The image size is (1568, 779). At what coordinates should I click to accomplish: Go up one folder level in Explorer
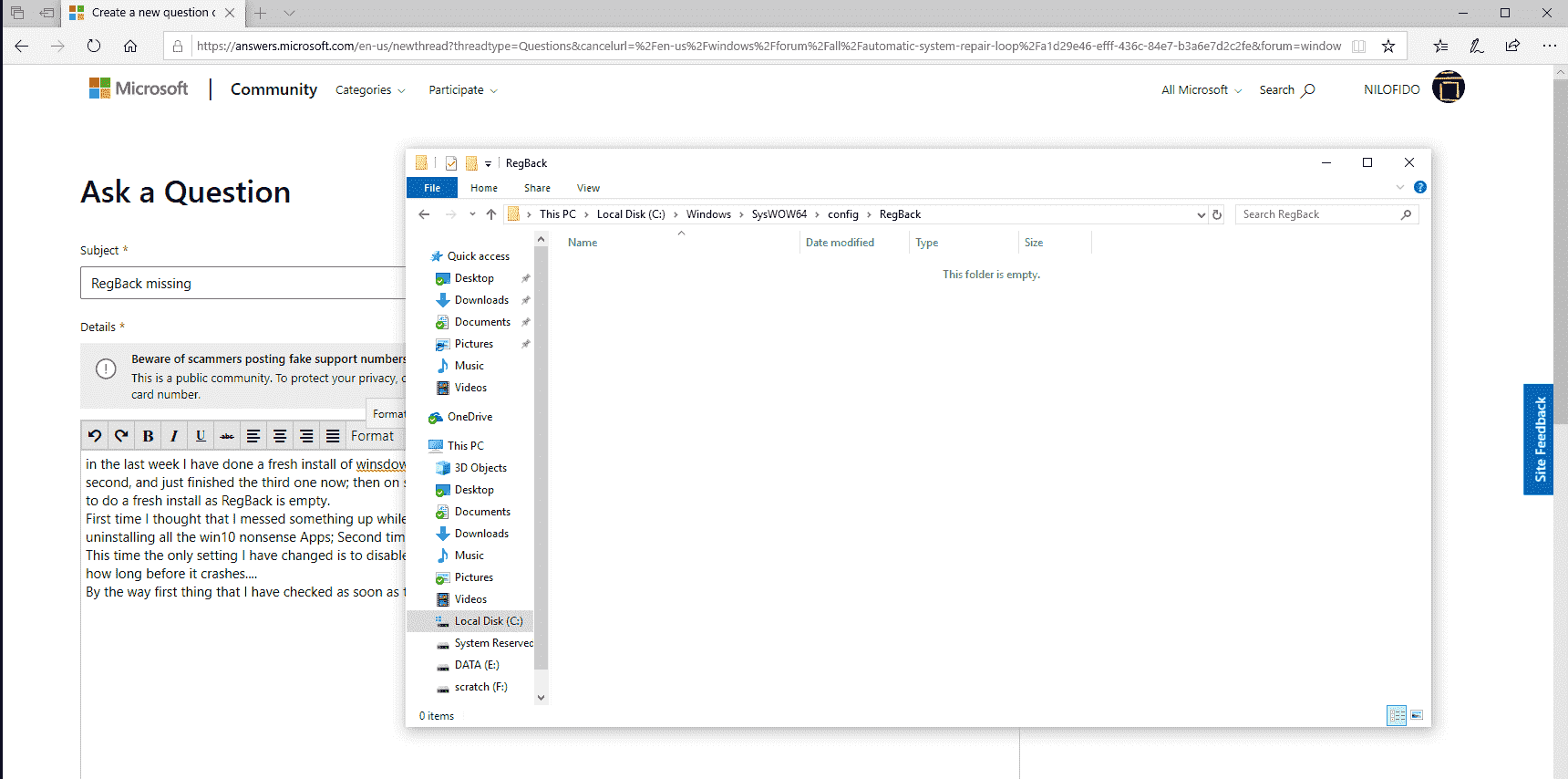coord(491,214)
